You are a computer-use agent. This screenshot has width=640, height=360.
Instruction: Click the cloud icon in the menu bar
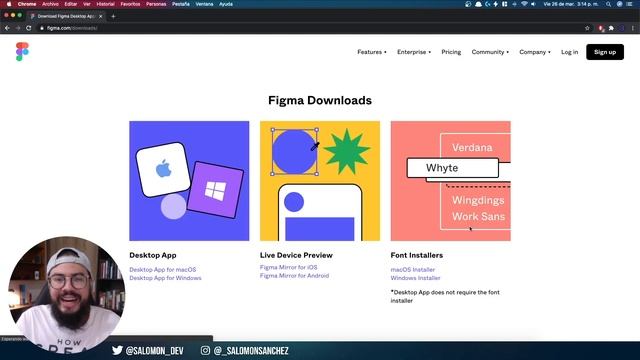[x=478, y=4]
